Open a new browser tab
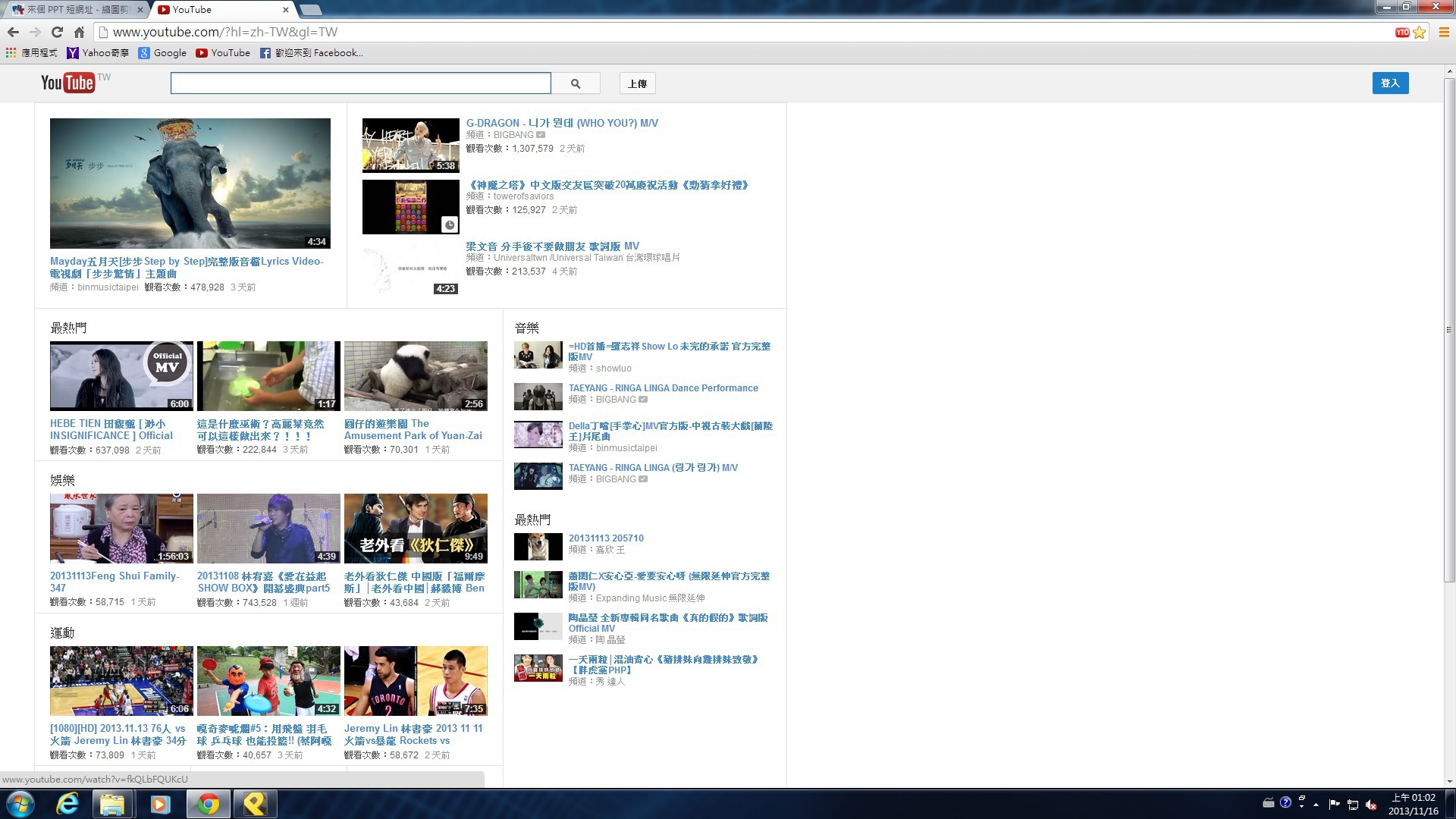The width and height of the screenshot is (1456, 819). point(311,10)
